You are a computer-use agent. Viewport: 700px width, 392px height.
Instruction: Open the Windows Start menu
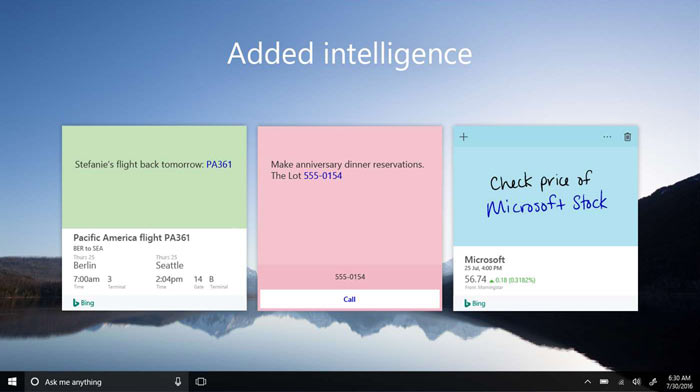[12, 382]
